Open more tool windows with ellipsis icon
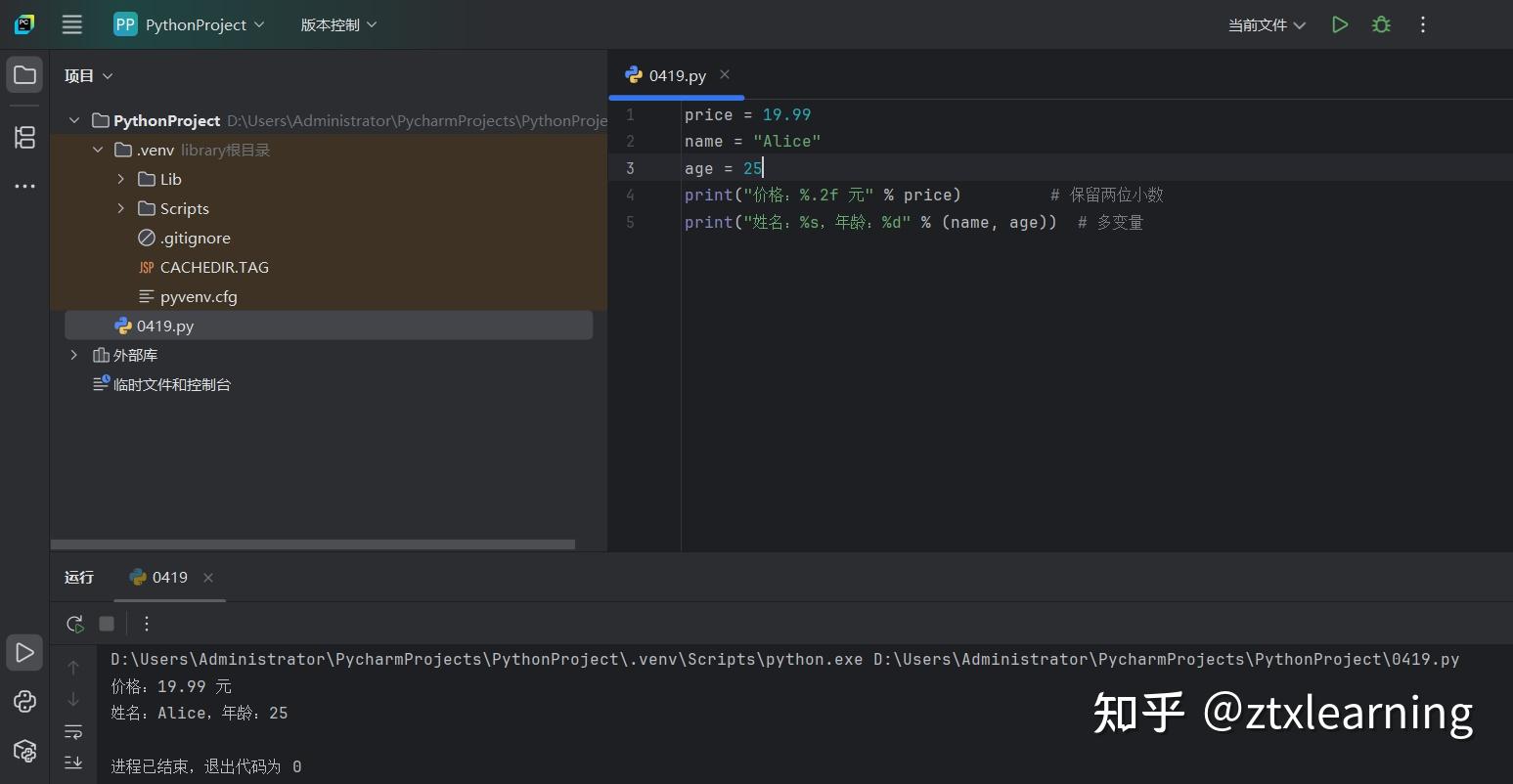 click(24, 186)
